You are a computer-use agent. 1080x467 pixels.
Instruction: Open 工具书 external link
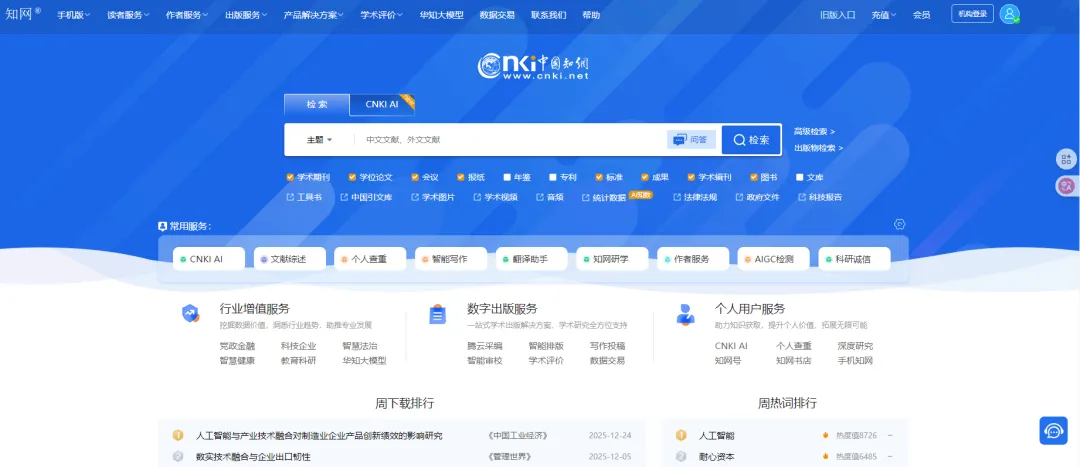point(304,197)
